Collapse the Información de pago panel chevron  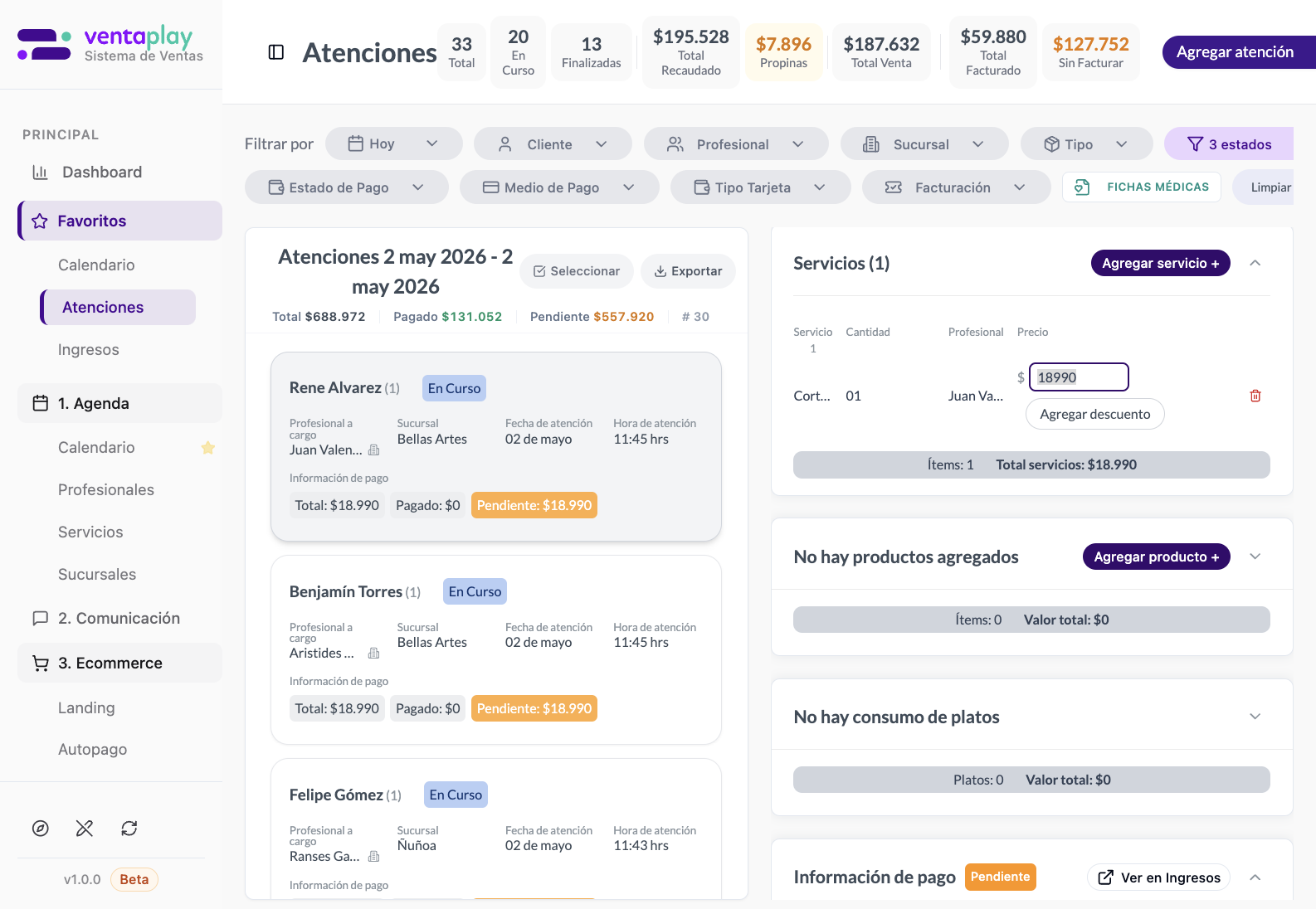(1255, 877)
